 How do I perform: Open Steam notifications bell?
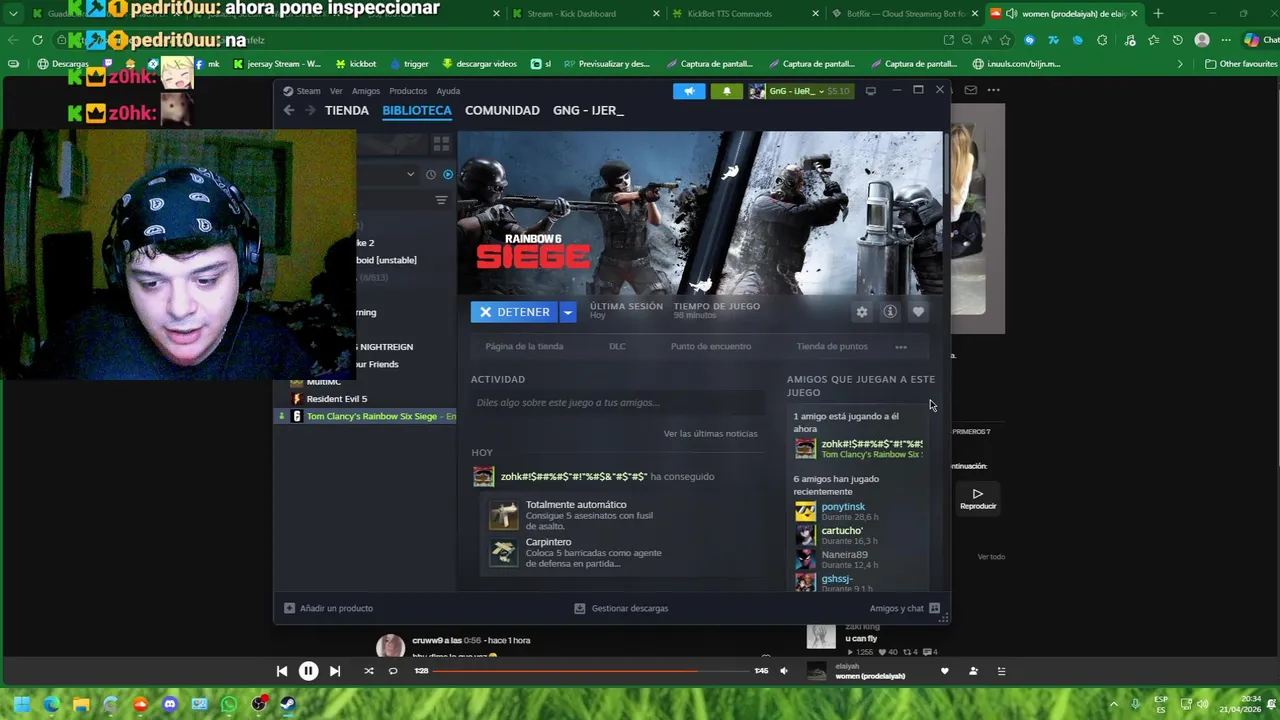(727, 91)
